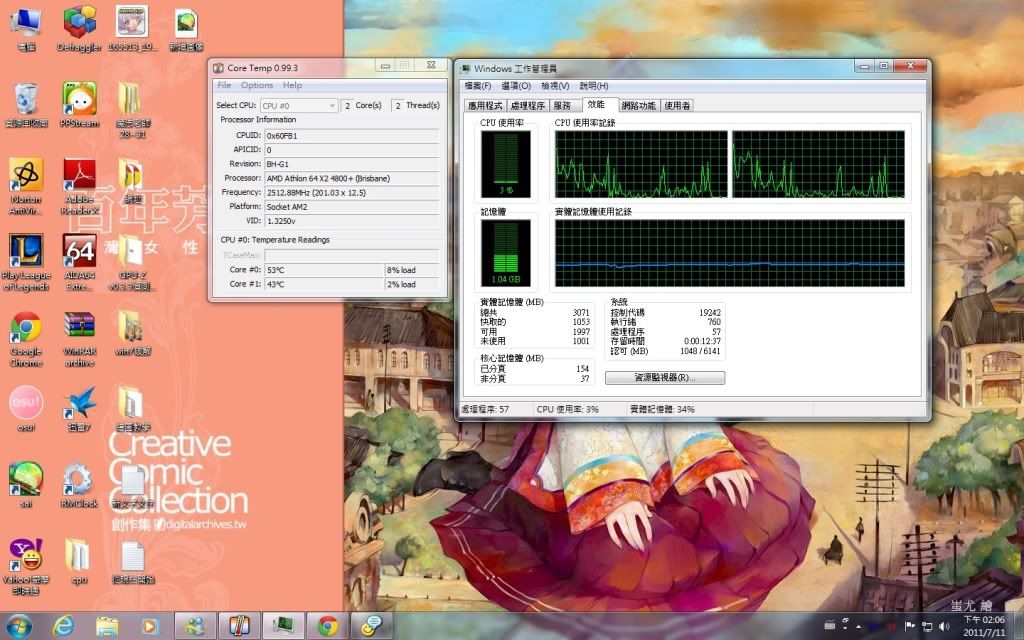Open Google Chrome from the taskbar
The width and height of the screenshot is (1024, 640).
328,626
